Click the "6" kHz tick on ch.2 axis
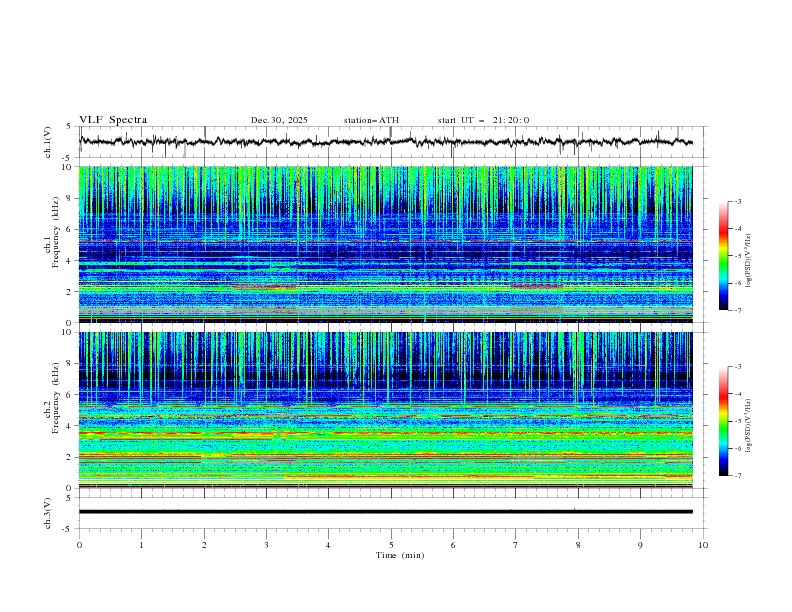This screenshot has width=792, height=612. tap(70, 395)
